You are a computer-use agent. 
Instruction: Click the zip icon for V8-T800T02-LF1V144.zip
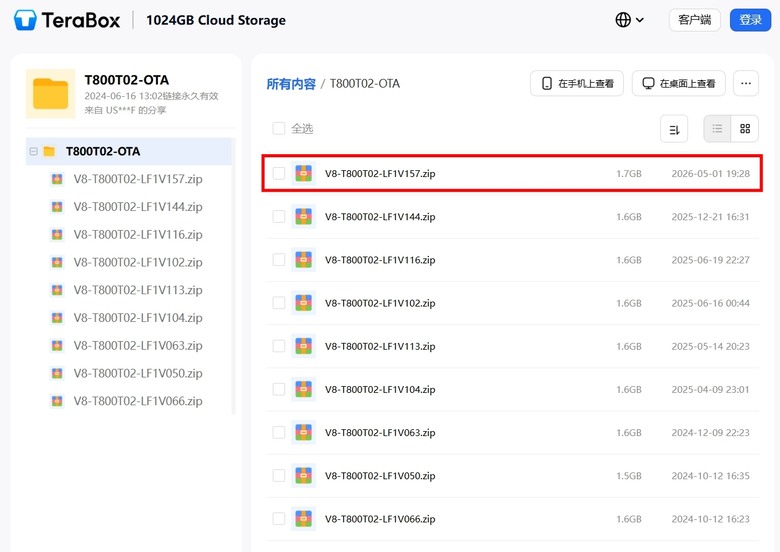[303, 217]
